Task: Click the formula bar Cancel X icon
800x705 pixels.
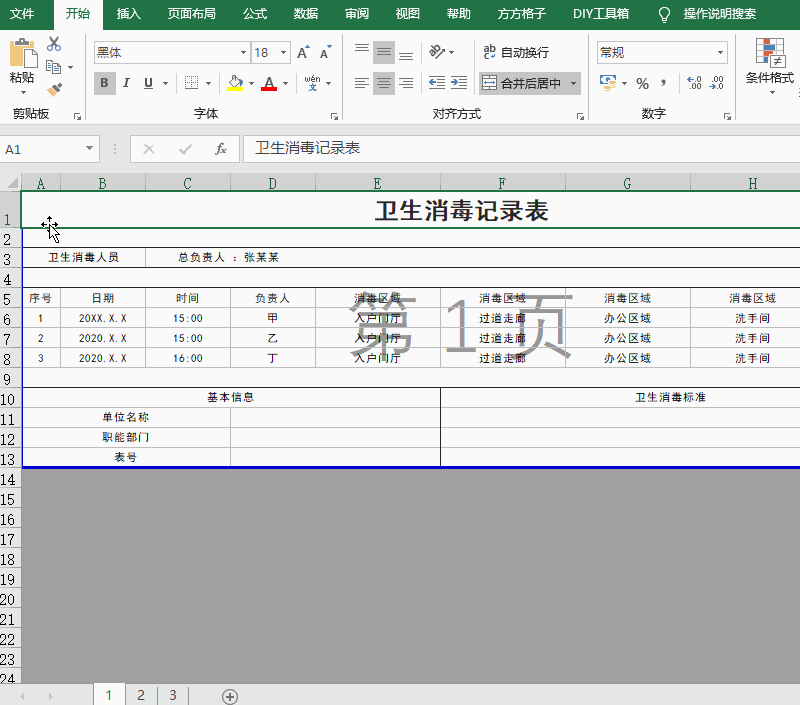Action: [x=149, y=149]
